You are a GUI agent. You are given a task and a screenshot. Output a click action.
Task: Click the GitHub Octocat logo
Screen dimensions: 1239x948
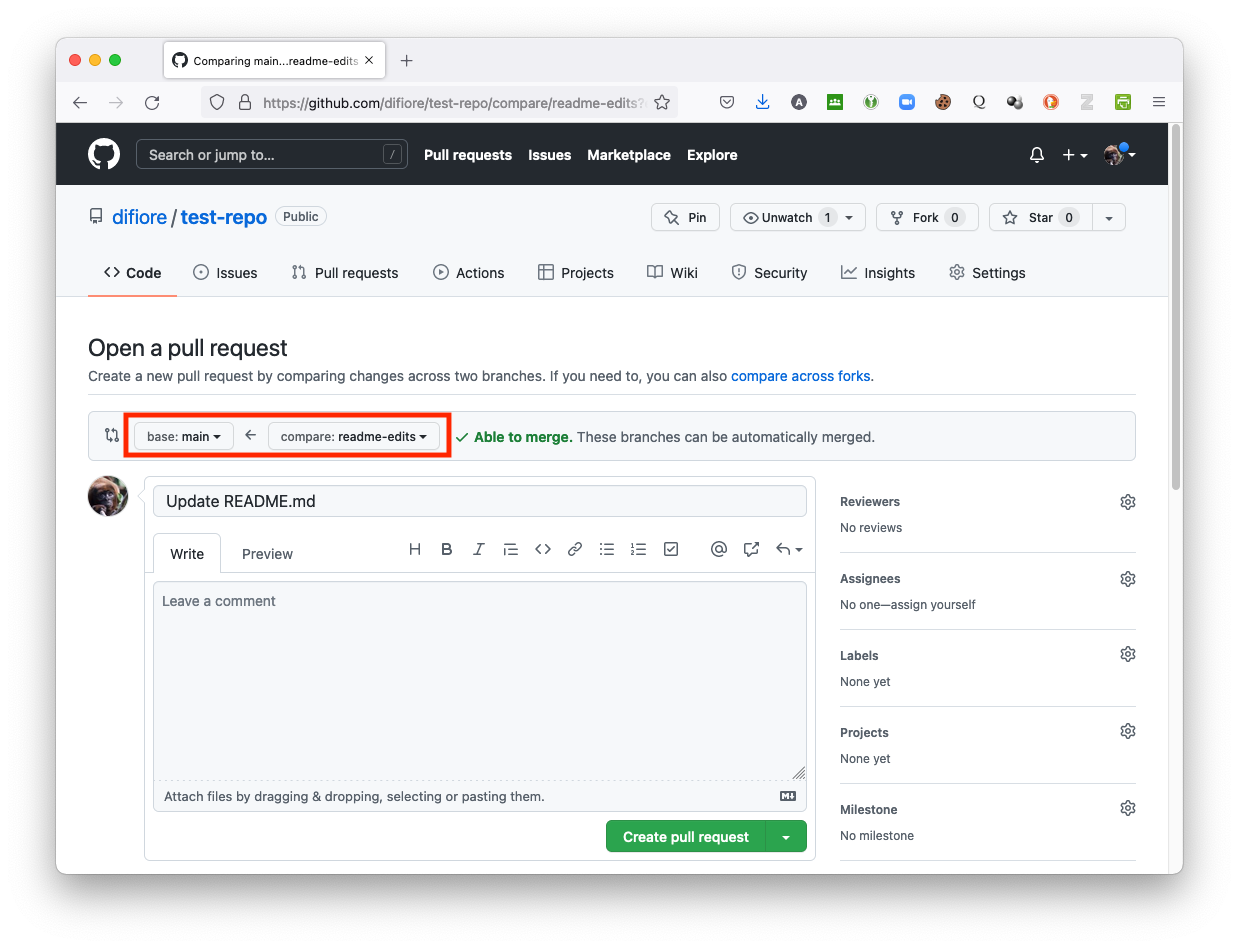tap(104, 155)
